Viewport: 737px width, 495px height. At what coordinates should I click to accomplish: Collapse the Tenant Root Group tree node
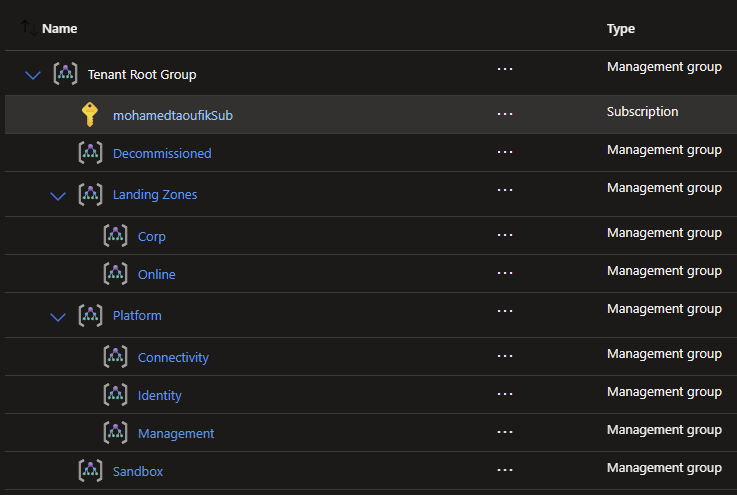pos(33,75)
